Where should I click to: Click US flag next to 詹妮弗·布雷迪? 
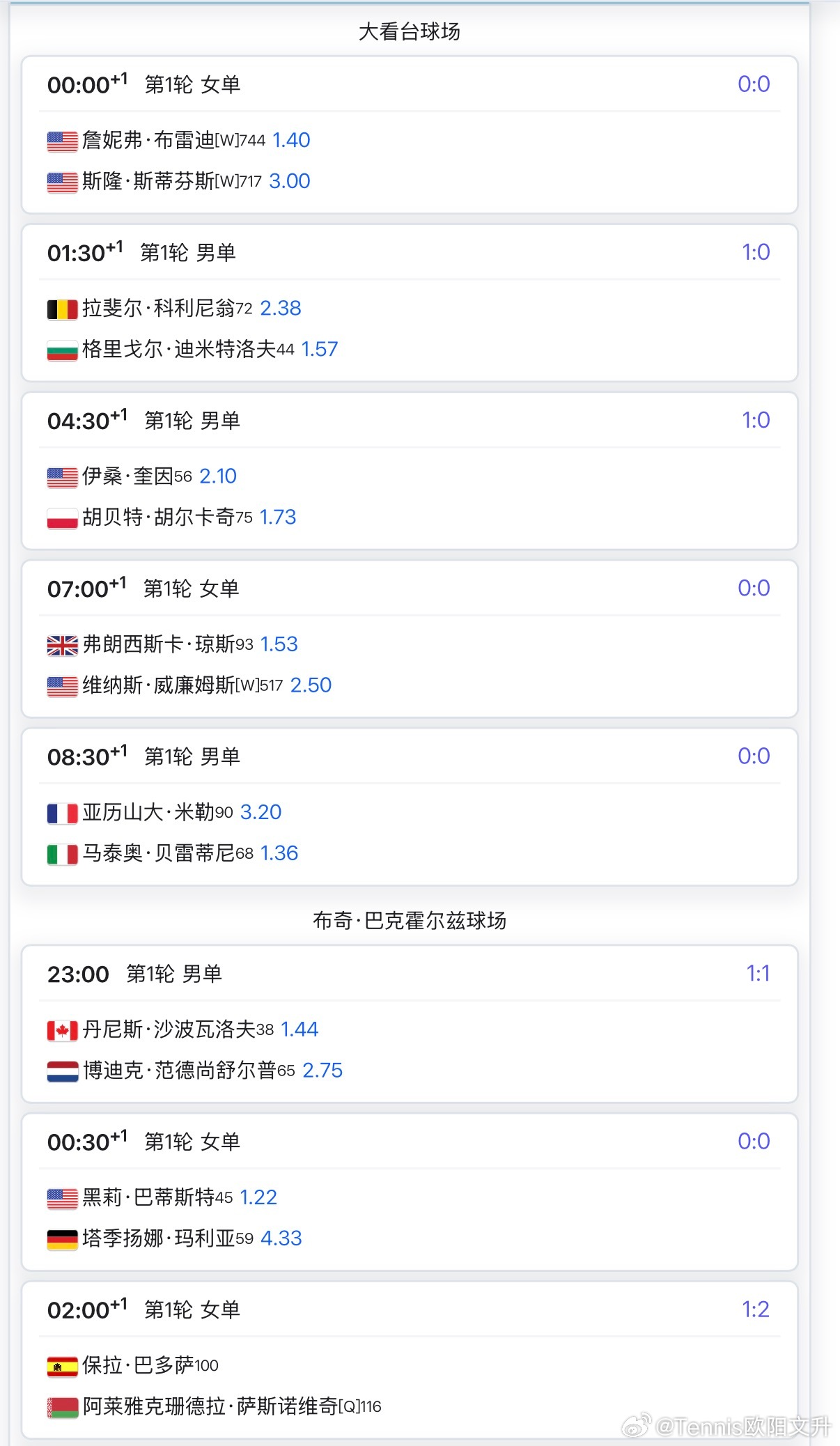coord(62,141)
